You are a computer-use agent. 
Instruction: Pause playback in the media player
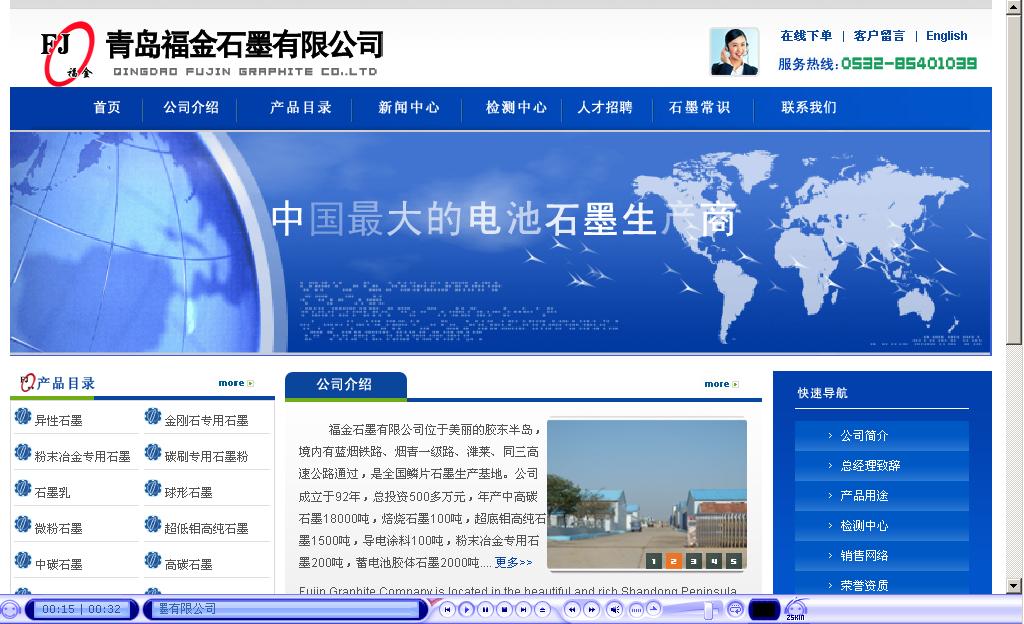pyautogui.click(x=485, y=610)
